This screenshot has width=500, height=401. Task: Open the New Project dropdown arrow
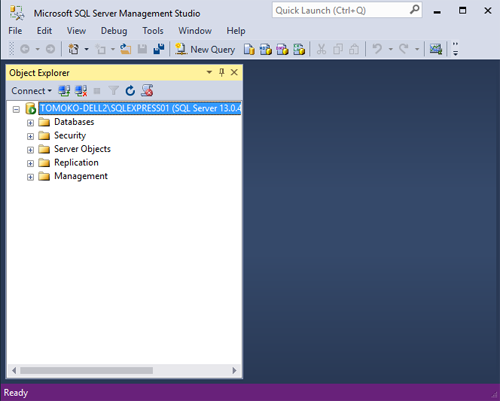click(x=87, y=49)
